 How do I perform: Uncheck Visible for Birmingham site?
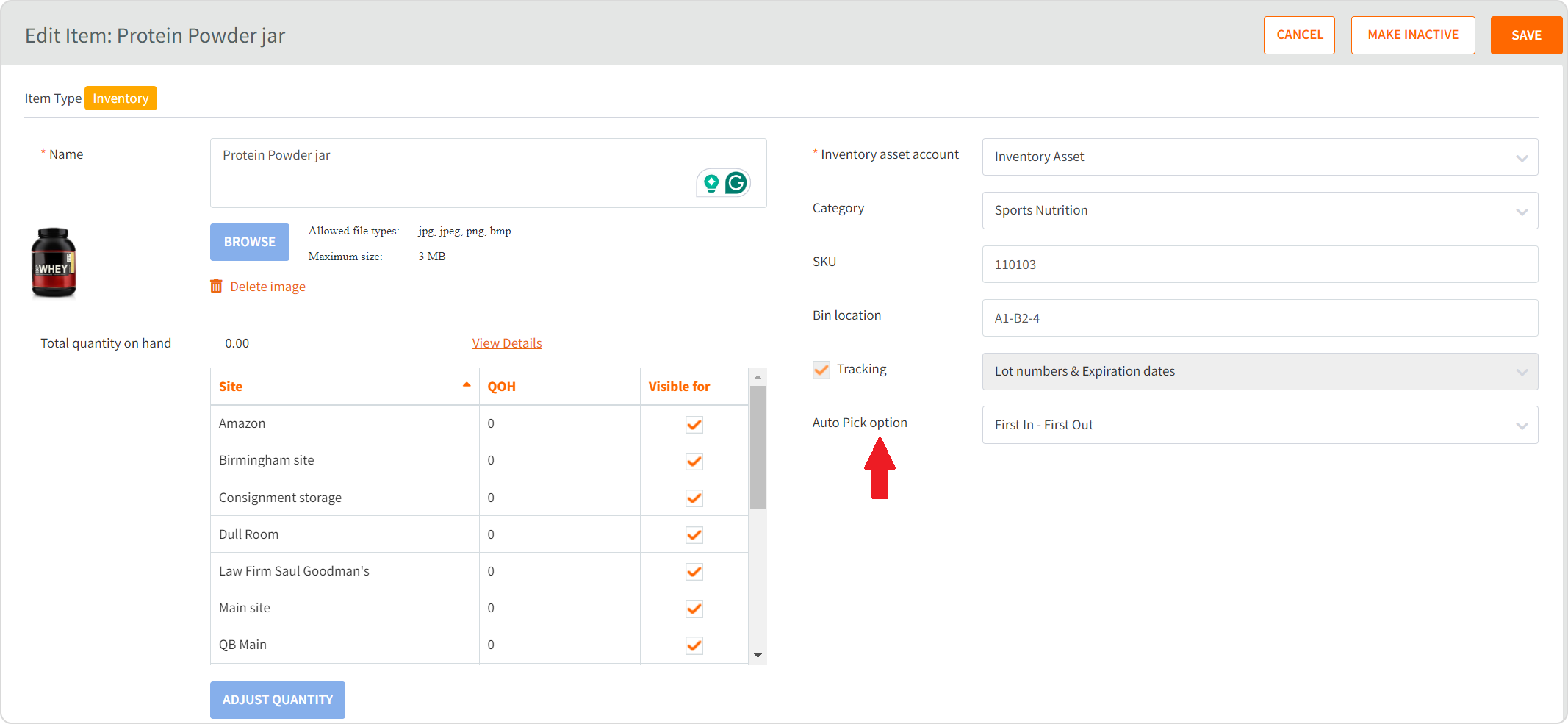point(694,461)
